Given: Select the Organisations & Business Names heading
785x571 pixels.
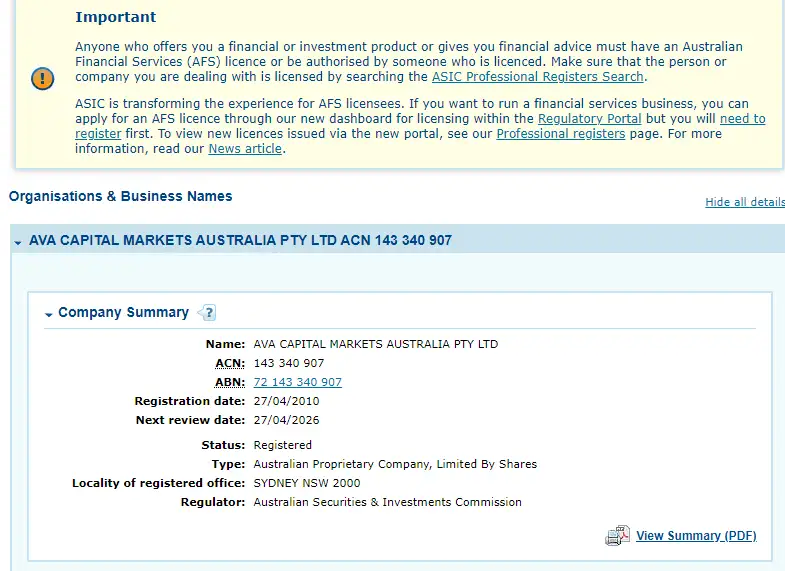Looking at the screenshot, I should [x=120, y=196].
